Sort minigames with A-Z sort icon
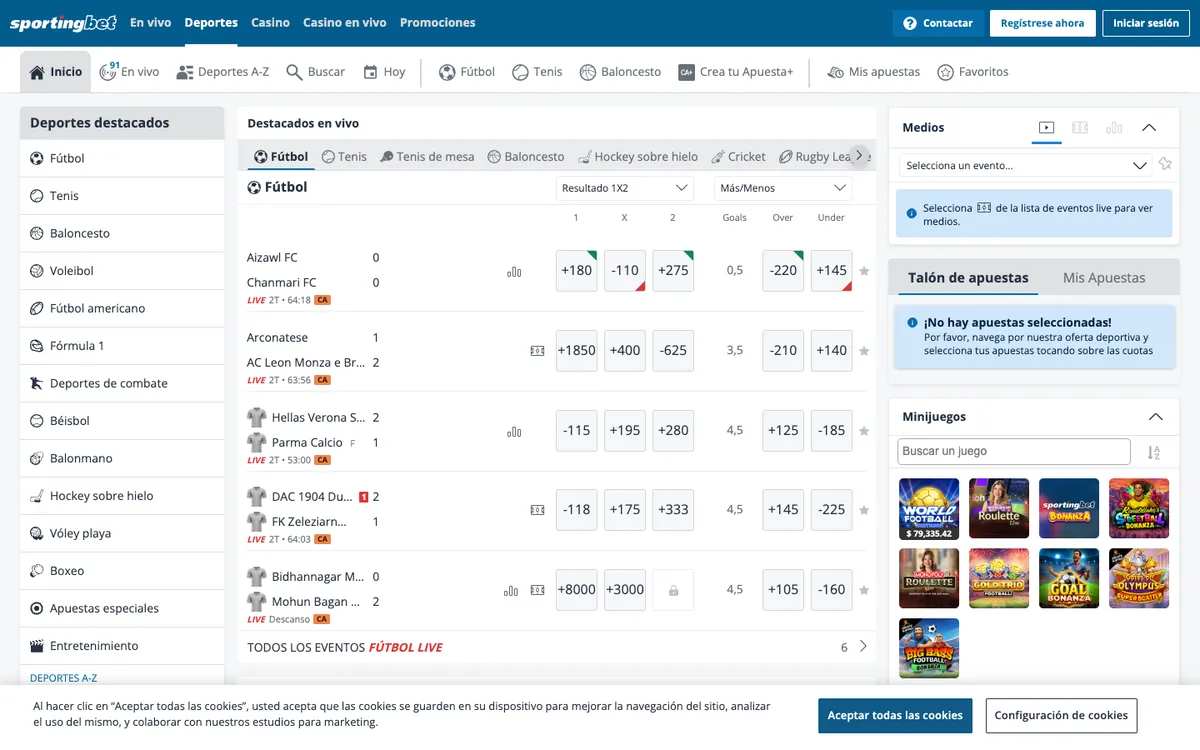This screenshot has height=750, width=1200. pos(1153,452)
